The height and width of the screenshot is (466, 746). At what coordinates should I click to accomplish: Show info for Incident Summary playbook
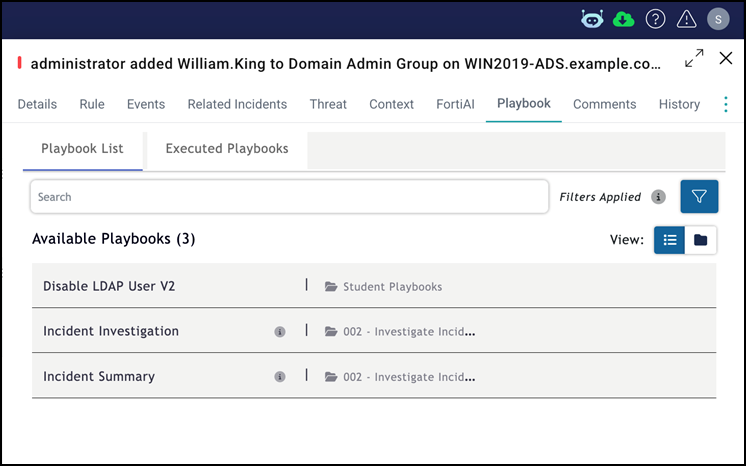point(280,377)
